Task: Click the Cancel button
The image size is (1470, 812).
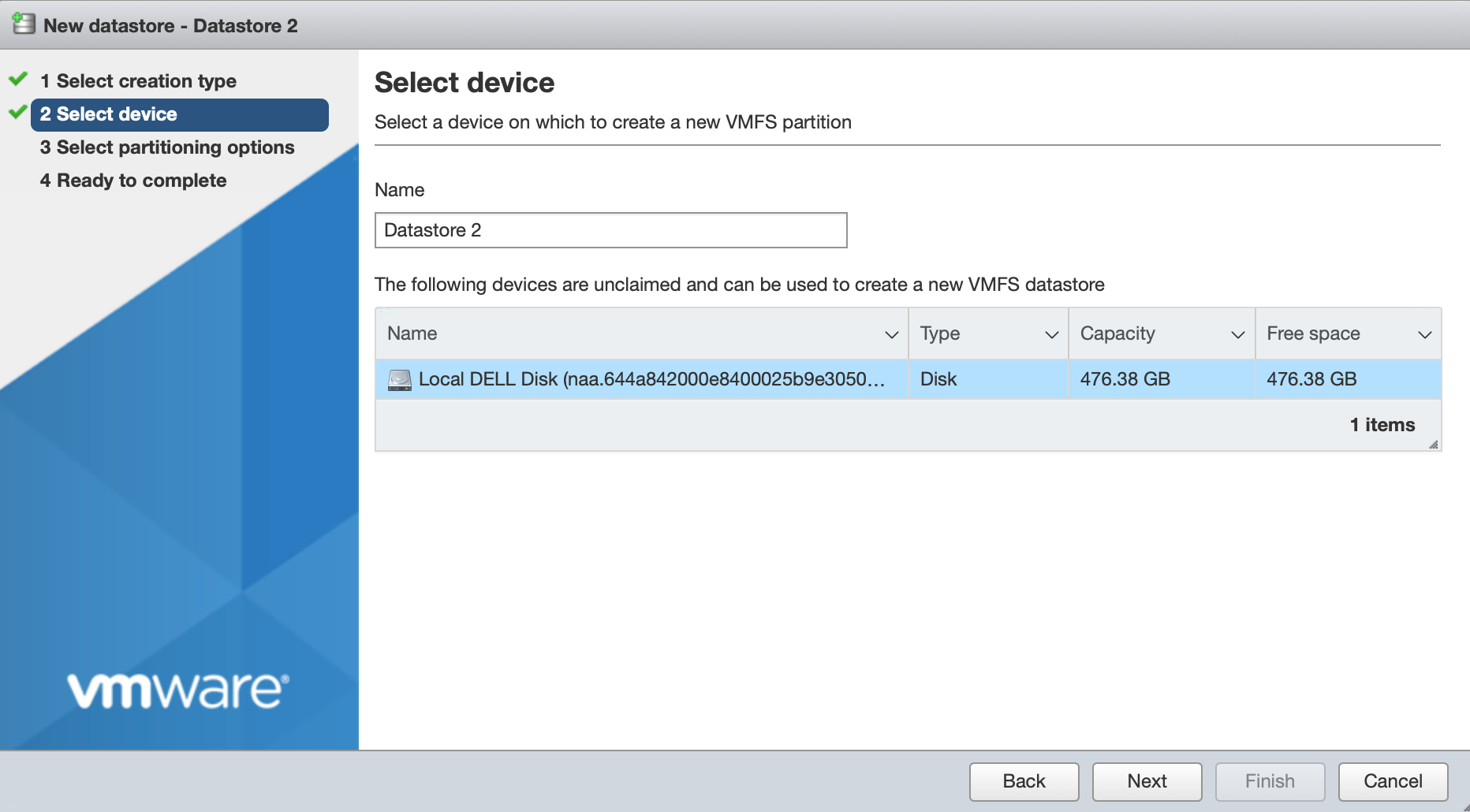Action: 1393,781
